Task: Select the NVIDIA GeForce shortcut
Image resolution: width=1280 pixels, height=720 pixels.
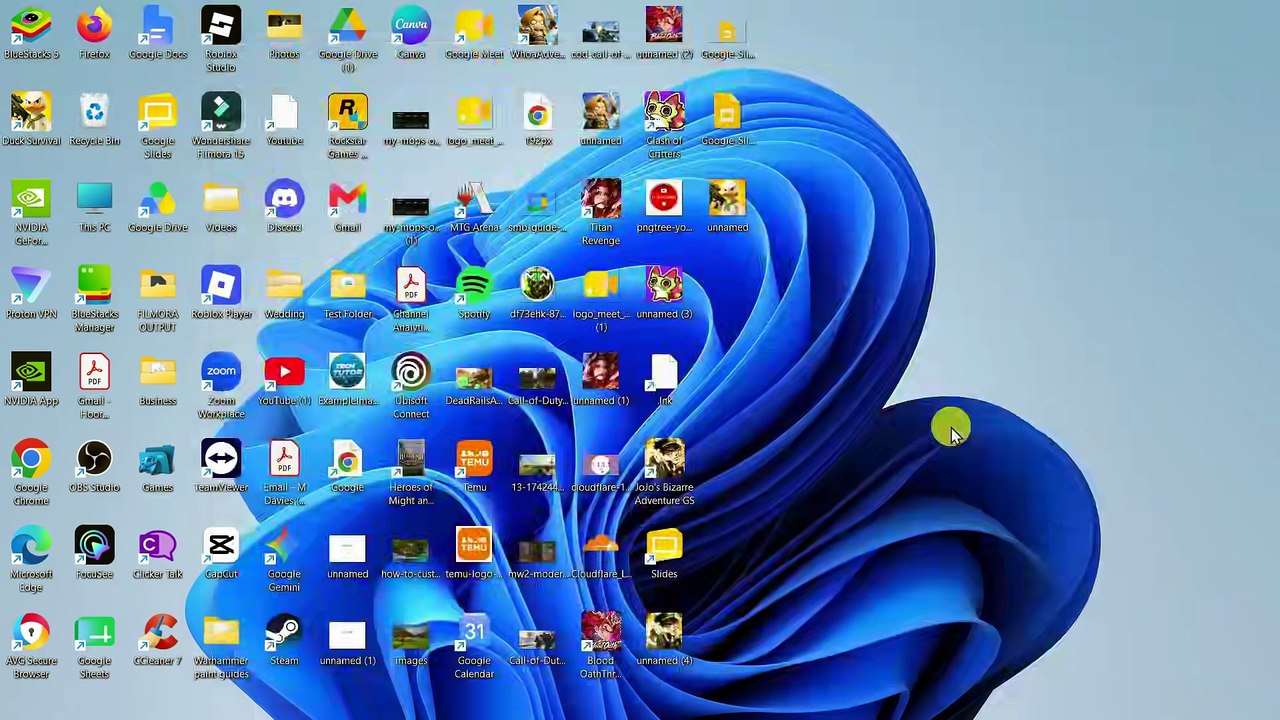Action: coord(31,198)
